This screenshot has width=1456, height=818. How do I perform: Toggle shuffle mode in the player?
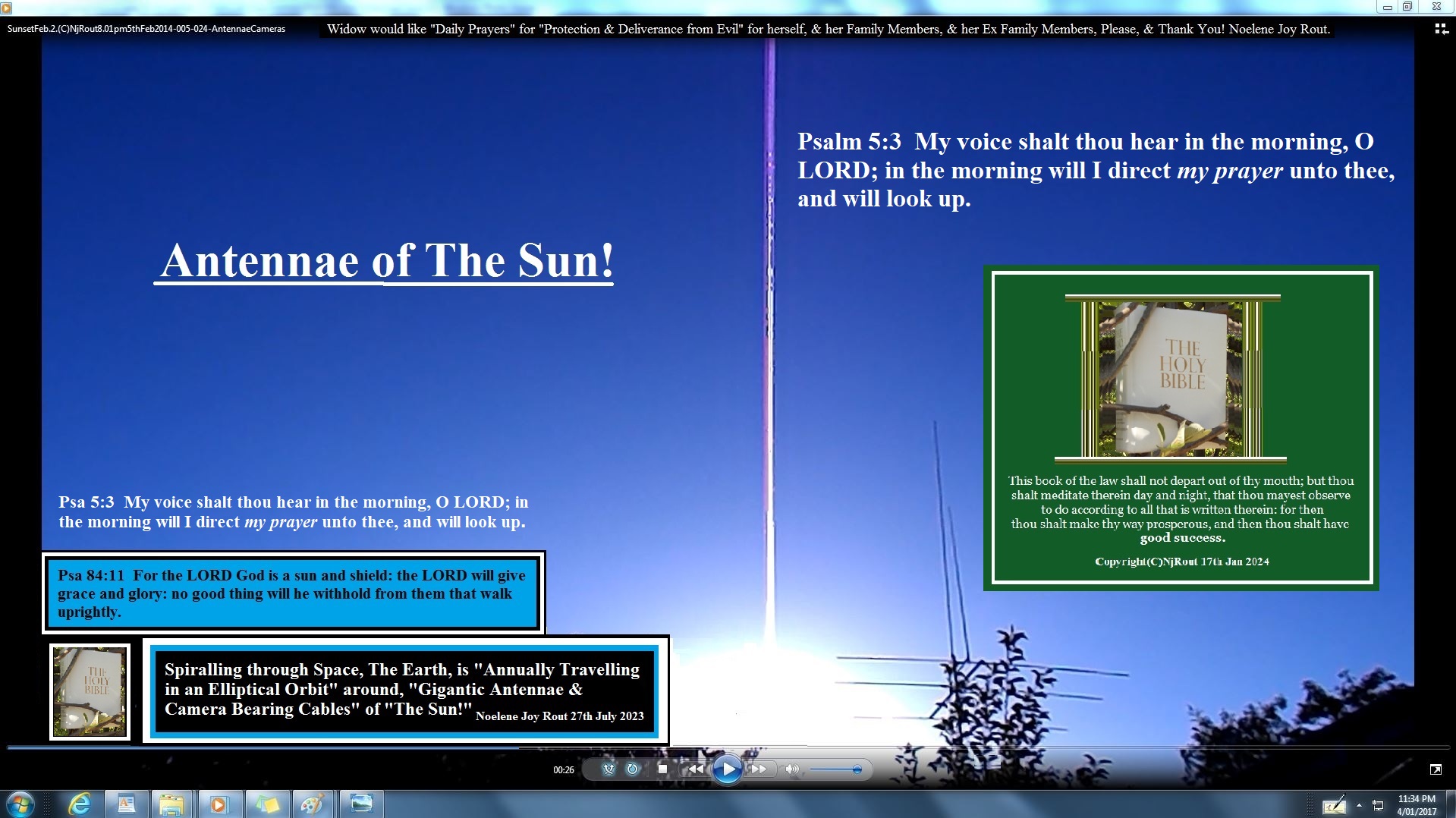[x=609, y=769]
